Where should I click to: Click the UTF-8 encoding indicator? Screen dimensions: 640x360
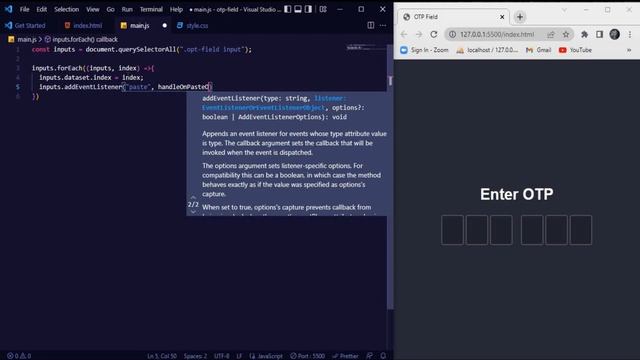point(222,356)
